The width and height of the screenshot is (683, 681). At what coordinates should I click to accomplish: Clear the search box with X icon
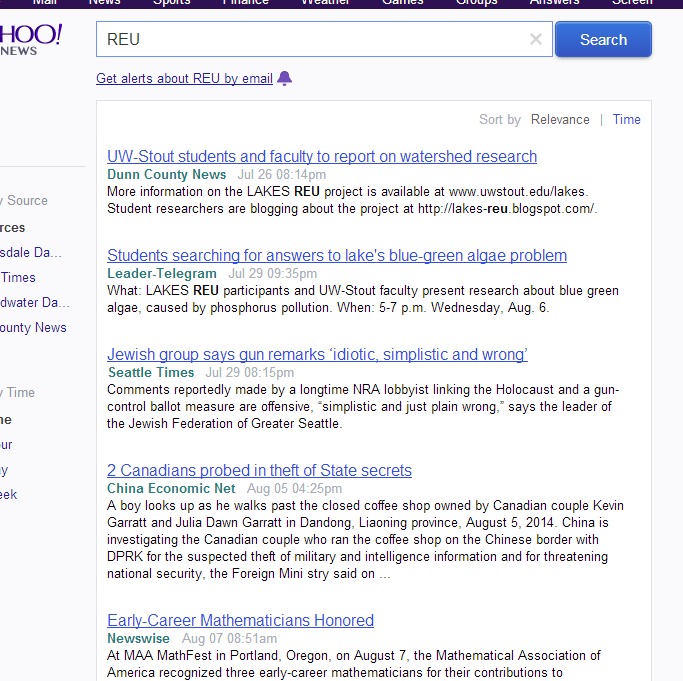[535, 40]
